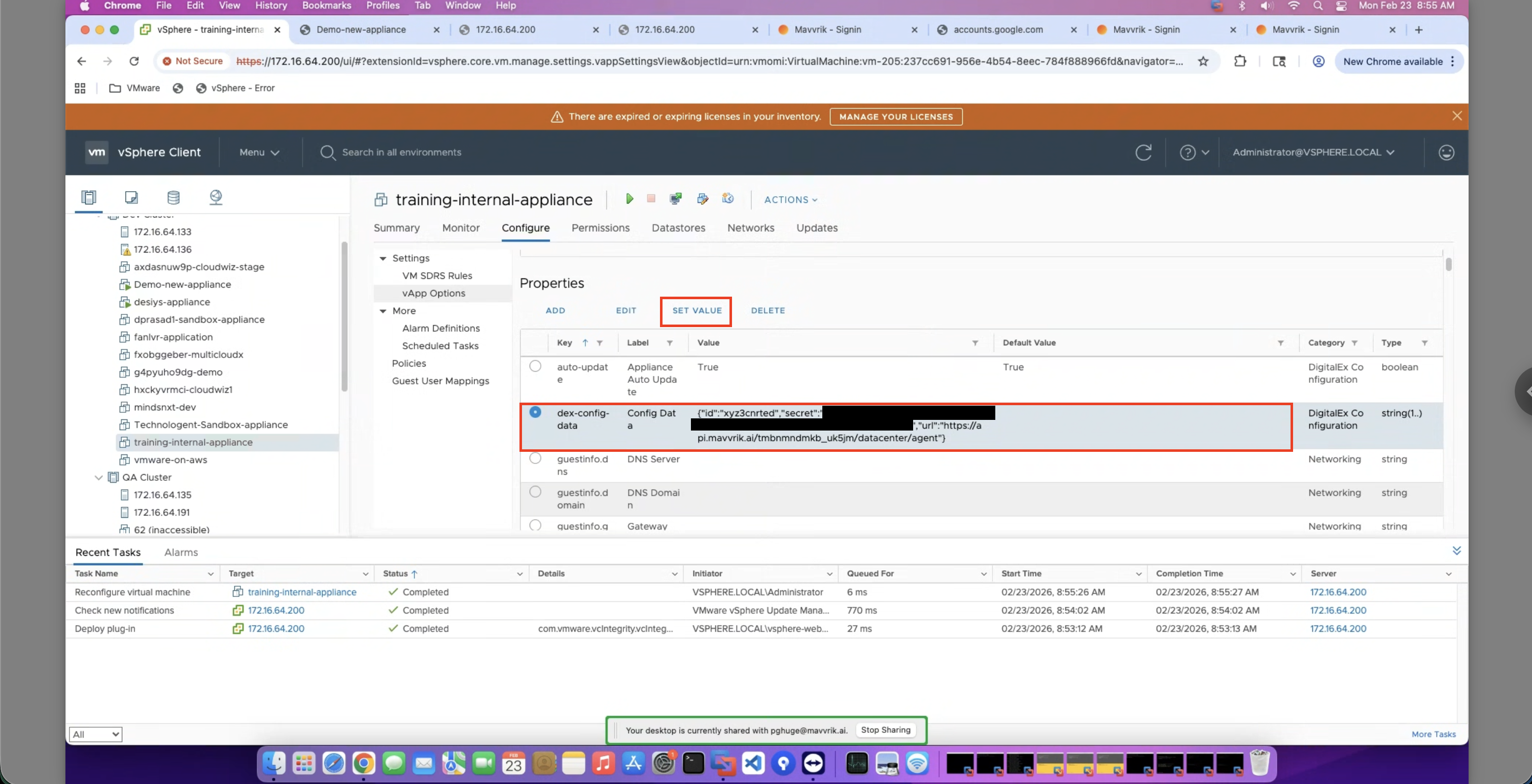
Task: Click MANAGE YOUR LICENSES button in banner
Action: pyautogui.click(x=896, y=117)
